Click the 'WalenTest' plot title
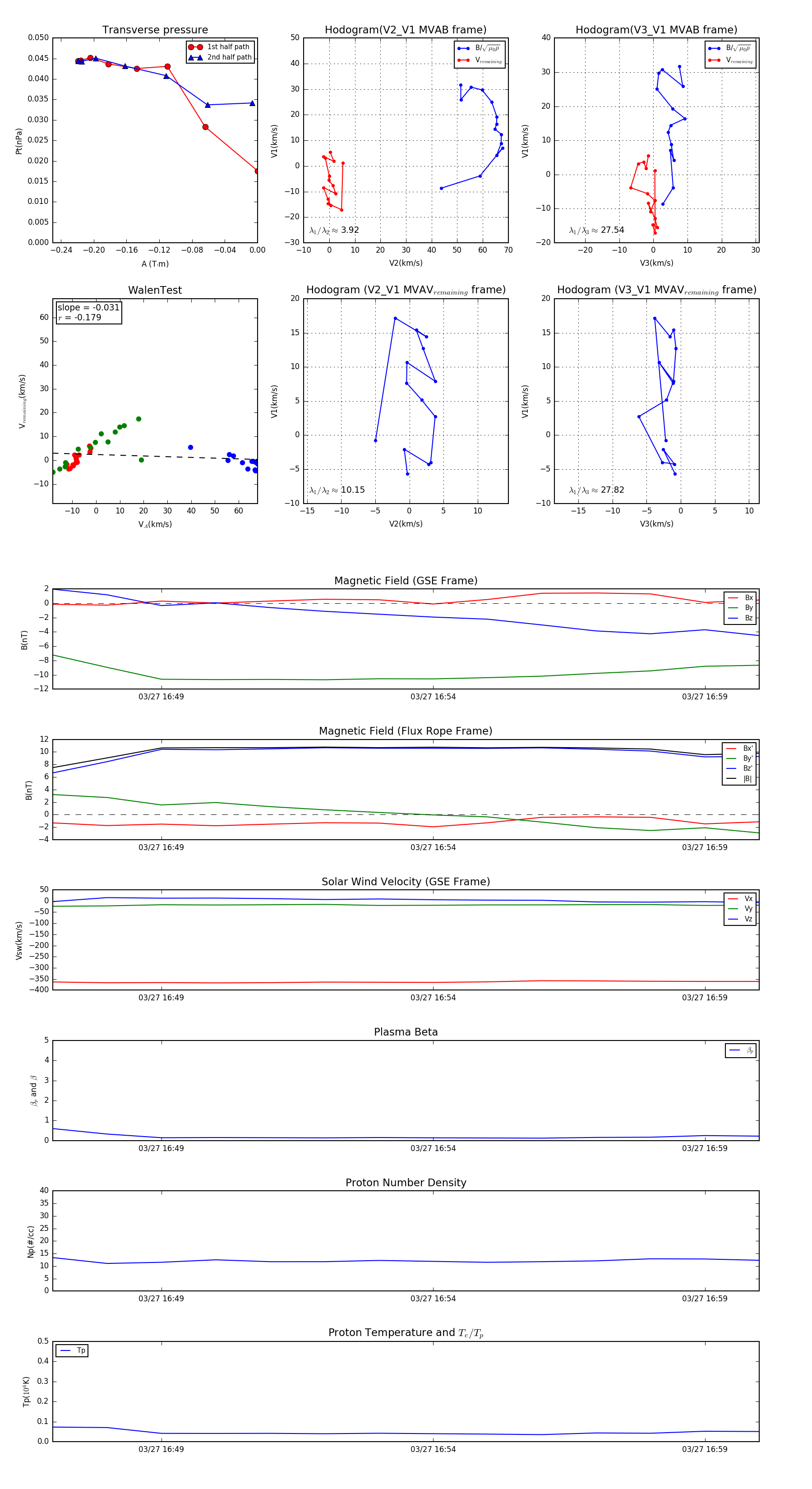 click(155, 290)
